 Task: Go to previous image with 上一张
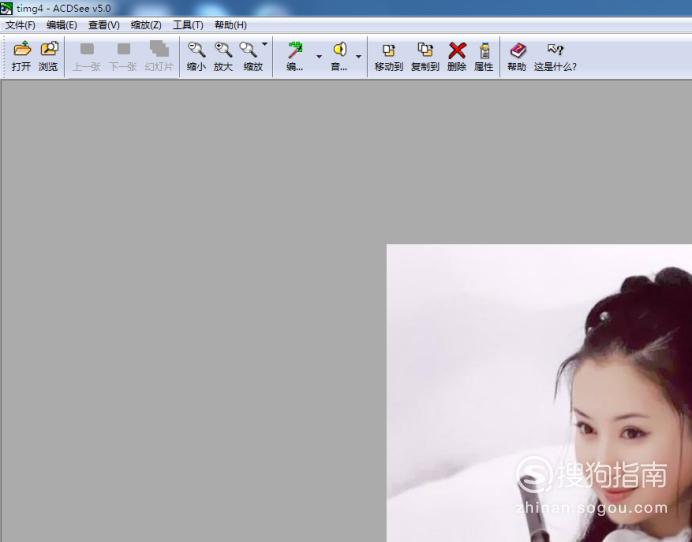(86, 56)
